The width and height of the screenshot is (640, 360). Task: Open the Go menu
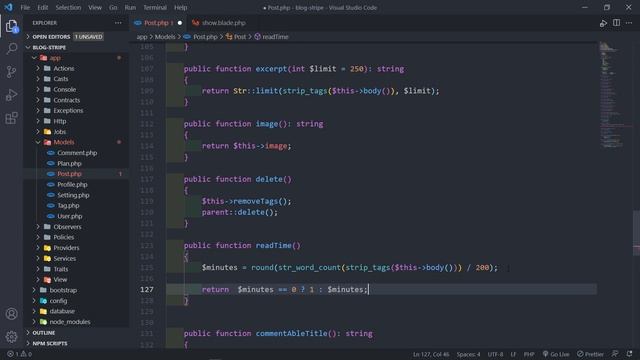[113, 7]
